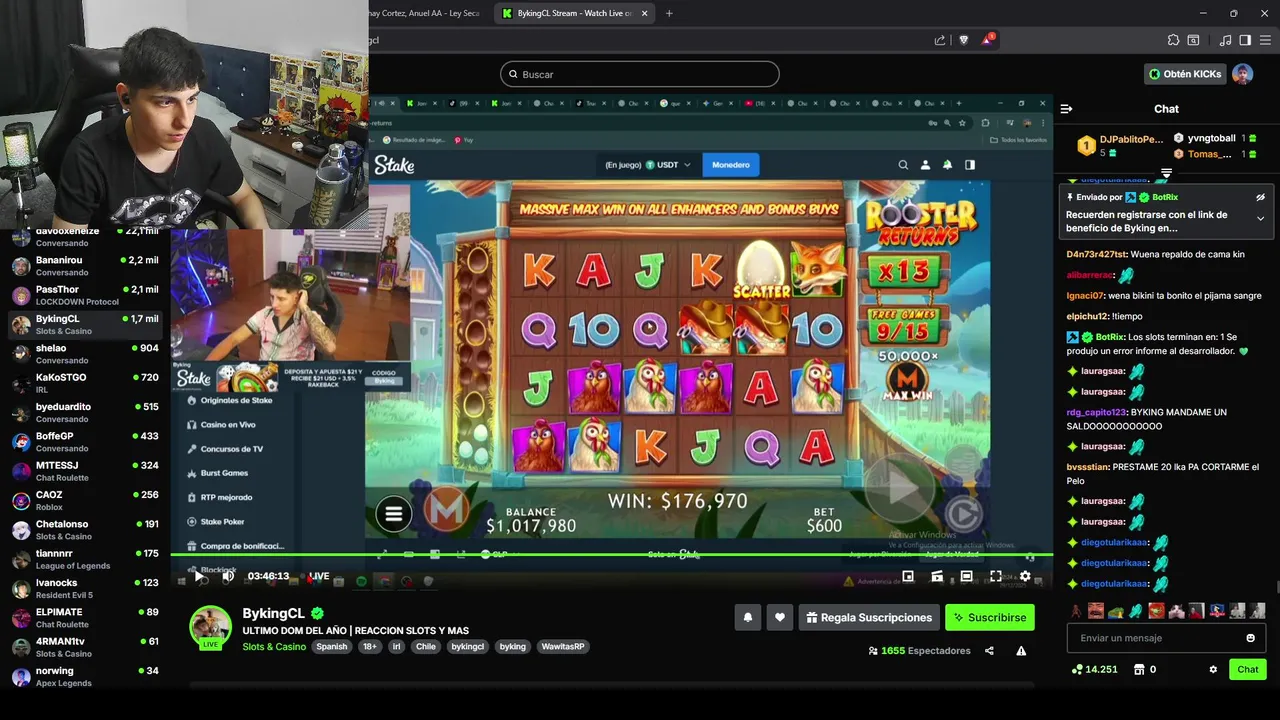This screenshot has width=1280, height=720.
Task: Open browser extensions puzzle icon
Action: 1173,40
